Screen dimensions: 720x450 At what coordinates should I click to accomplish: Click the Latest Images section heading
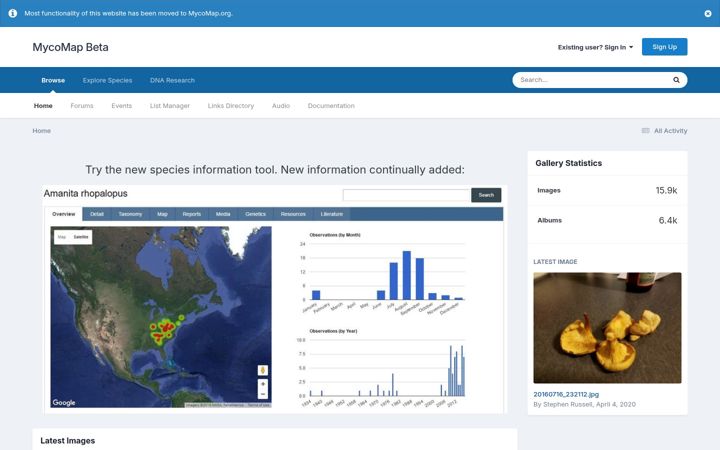68,441
